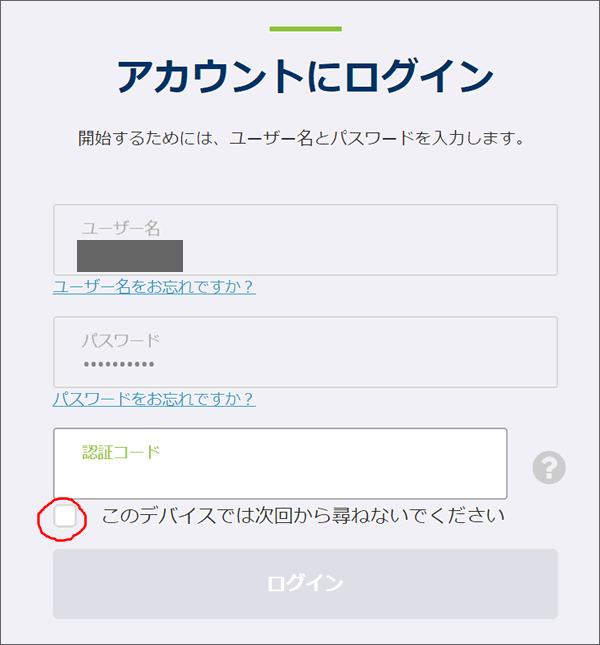Focus the パスワード input box

306,352
